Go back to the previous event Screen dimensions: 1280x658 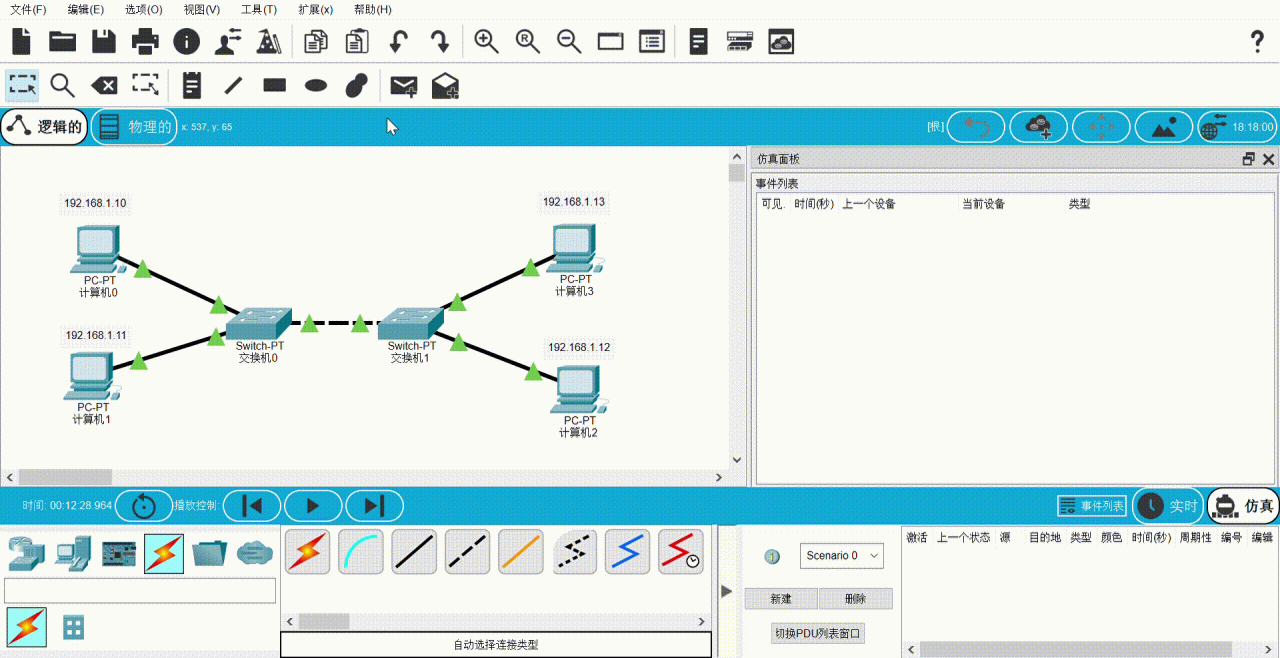[x=252, y=506]
